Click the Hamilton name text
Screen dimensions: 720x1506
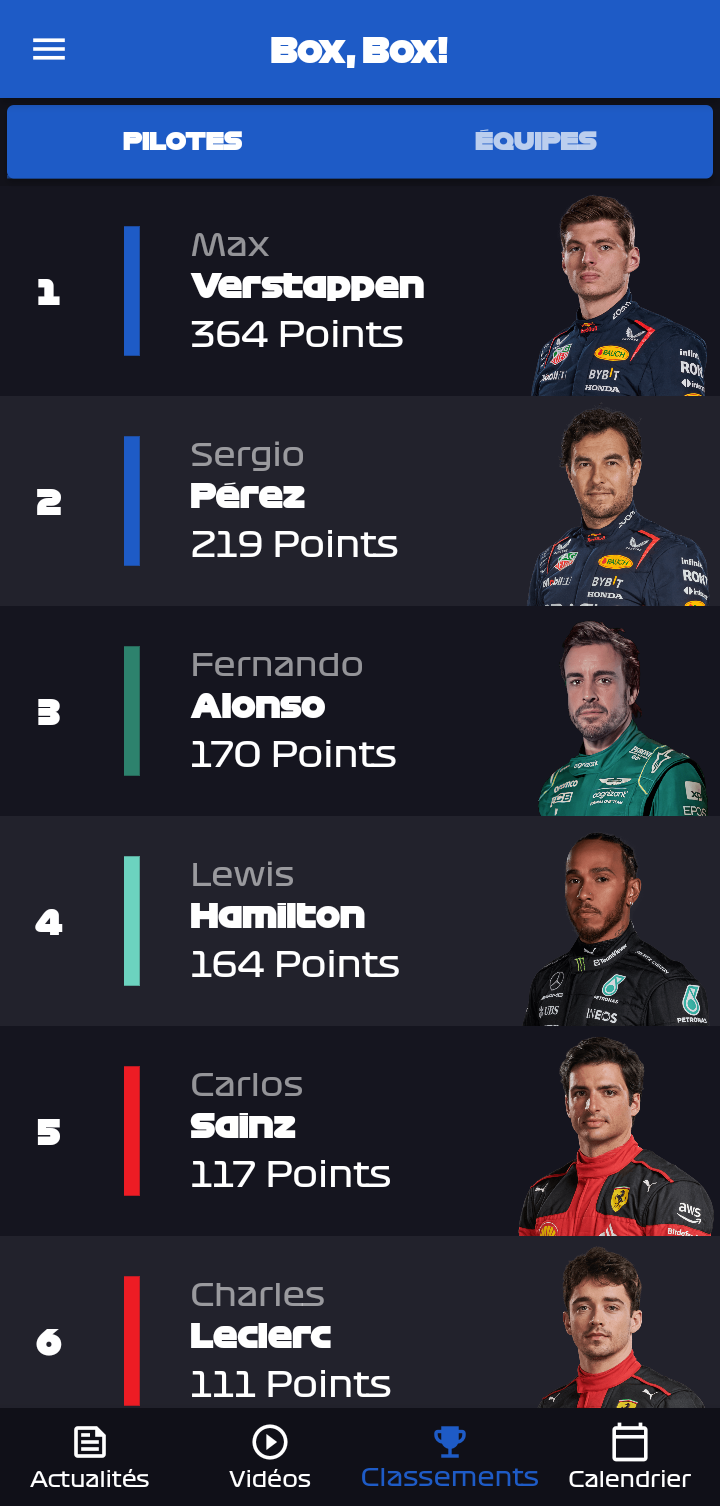point(277,916)
